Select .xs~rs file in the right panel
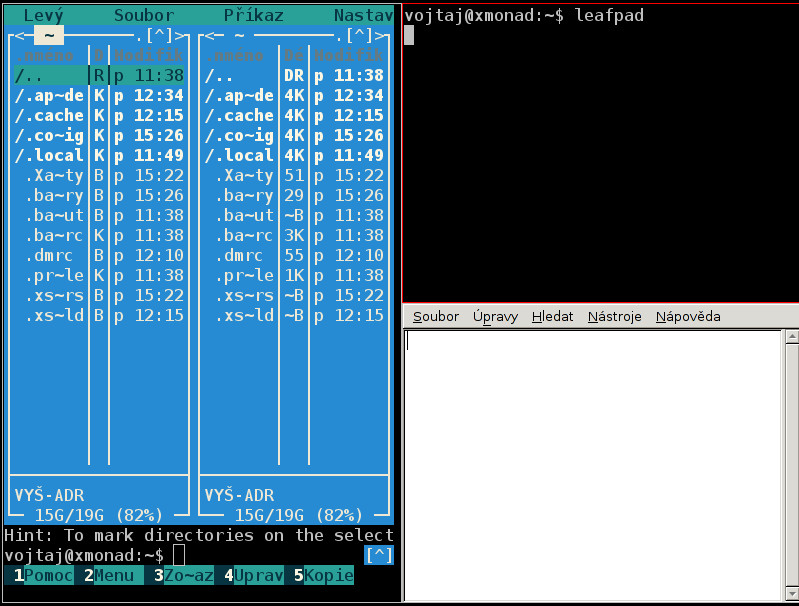 [x=294, y=296]
